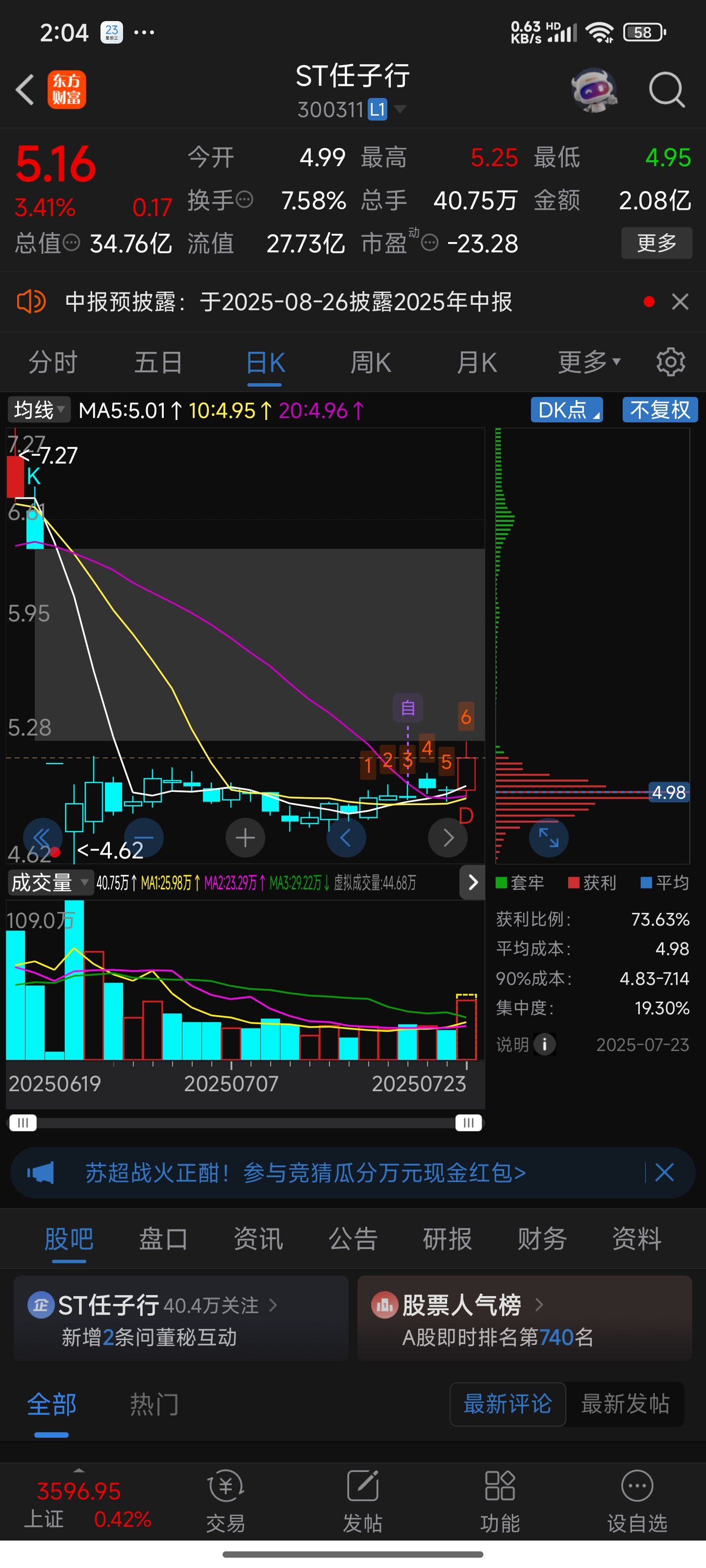Image resolution: width=706 pixels, height=1568 pixels.
Task: Select the 月K chart tab
Action: [x=477, y=362]
